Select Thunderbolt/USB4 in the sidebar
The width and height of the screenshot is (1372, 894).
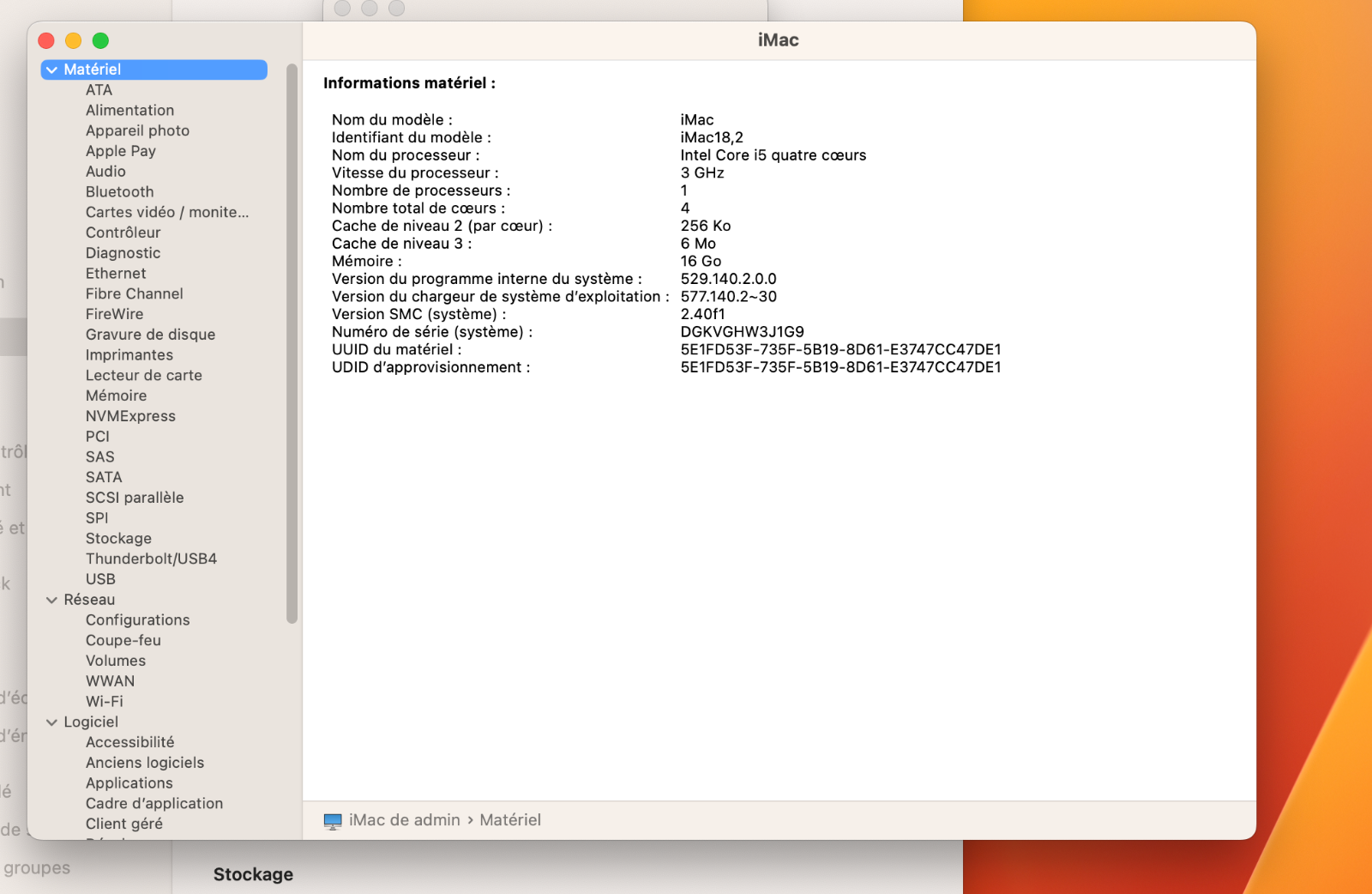[151, 559]
